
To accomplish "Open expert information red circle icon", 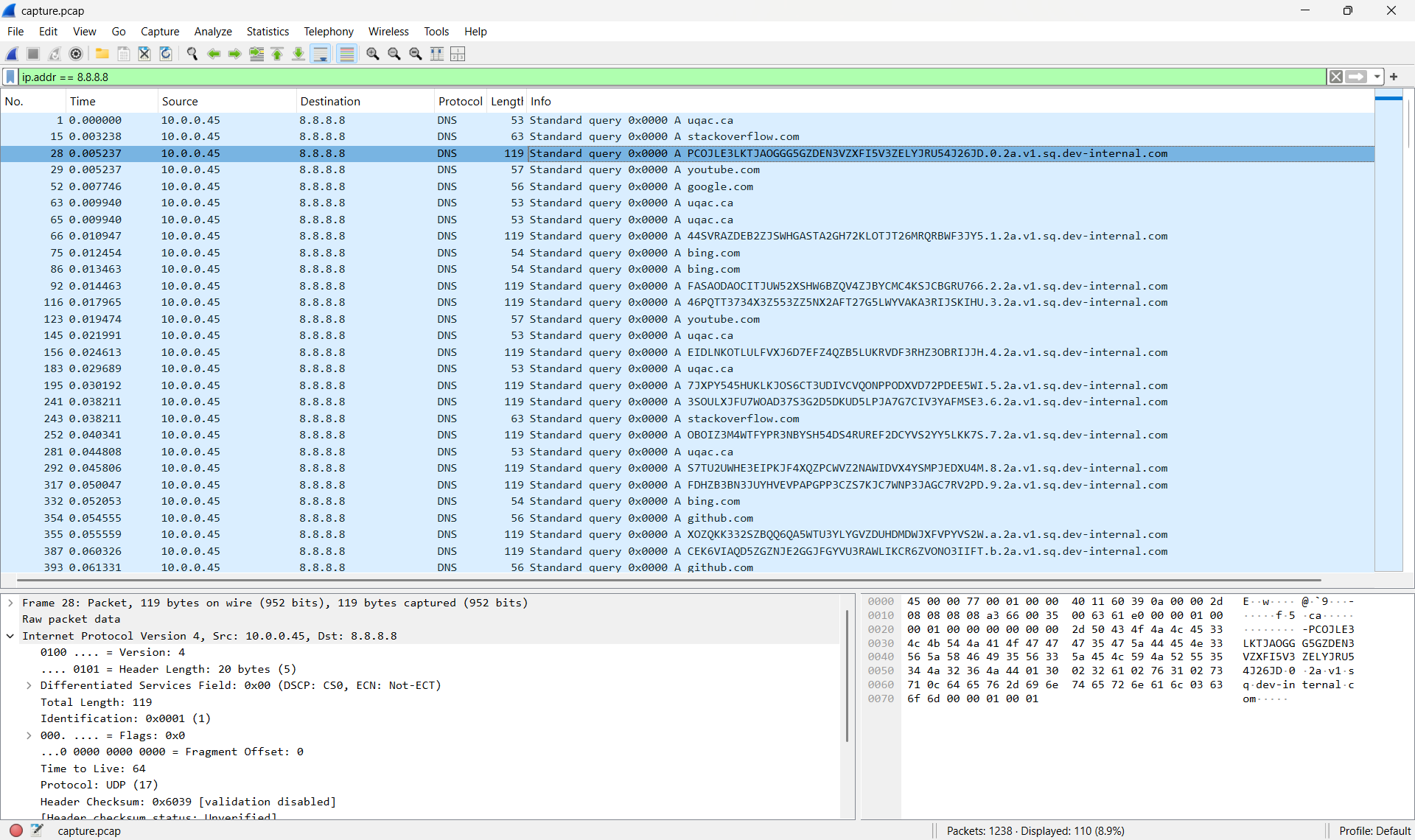I will pyautogui.click(x=16, y=830).
